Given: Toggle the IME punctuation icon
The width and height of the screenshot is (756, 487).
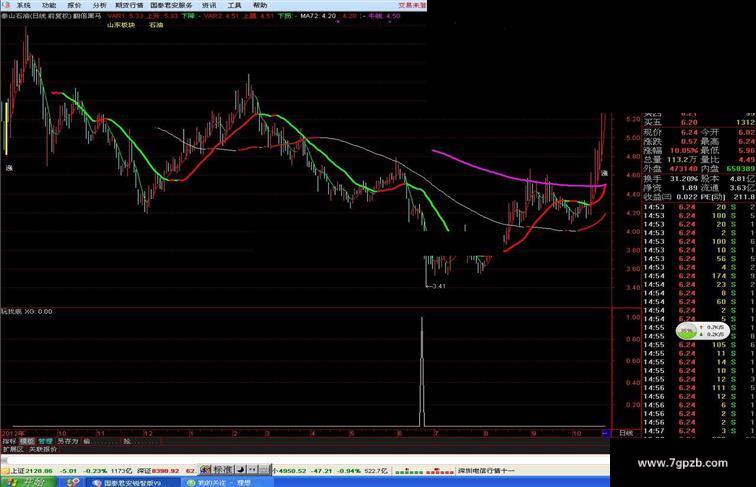Looking at the screenshot, I should pos(252,469).
